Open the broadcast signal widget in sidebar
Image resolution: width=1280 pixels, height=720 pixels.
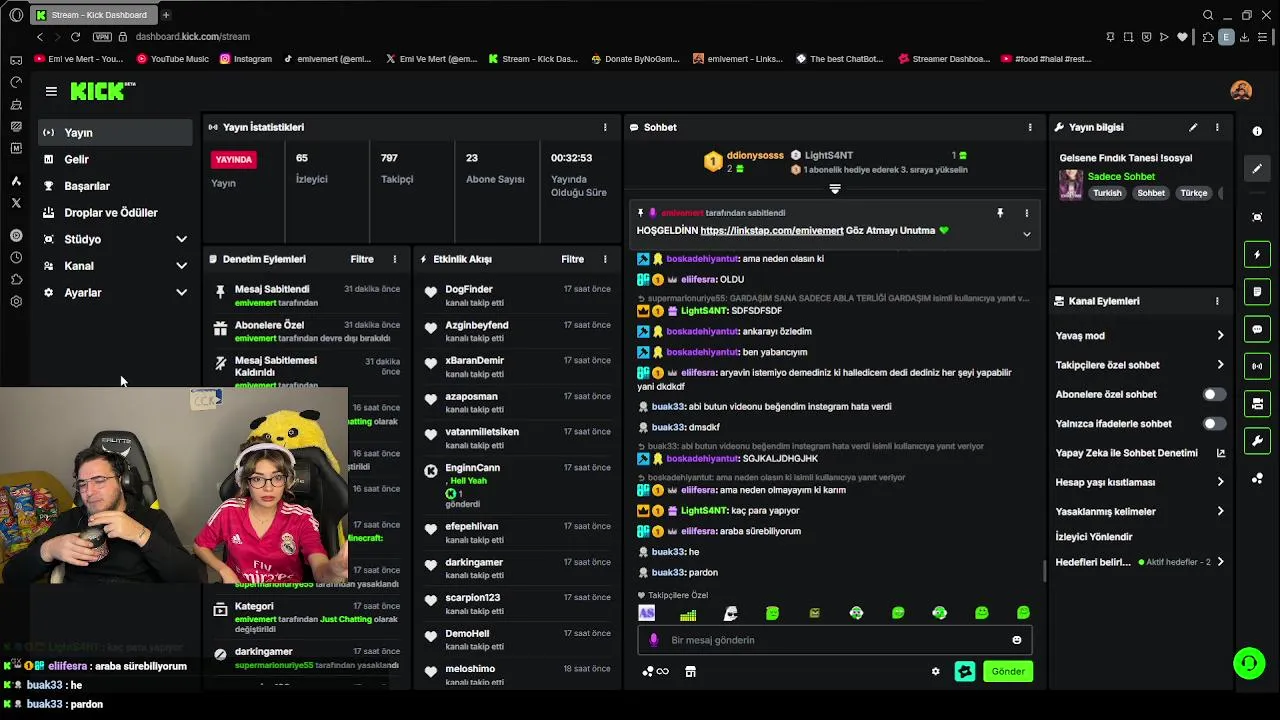(x=1257, y=366)
